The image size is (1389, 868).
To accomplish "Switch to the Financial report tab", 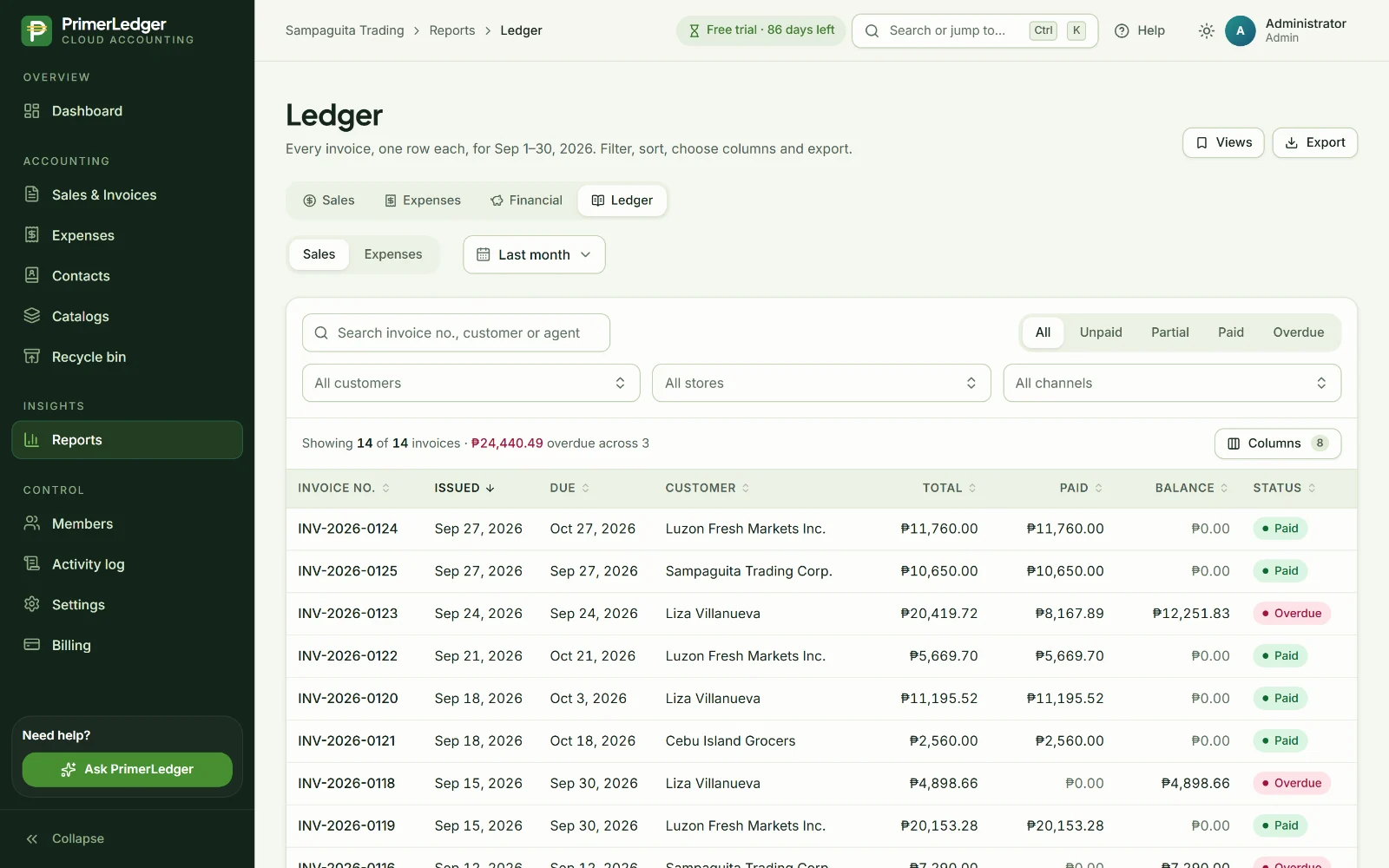I will (526, 201).
